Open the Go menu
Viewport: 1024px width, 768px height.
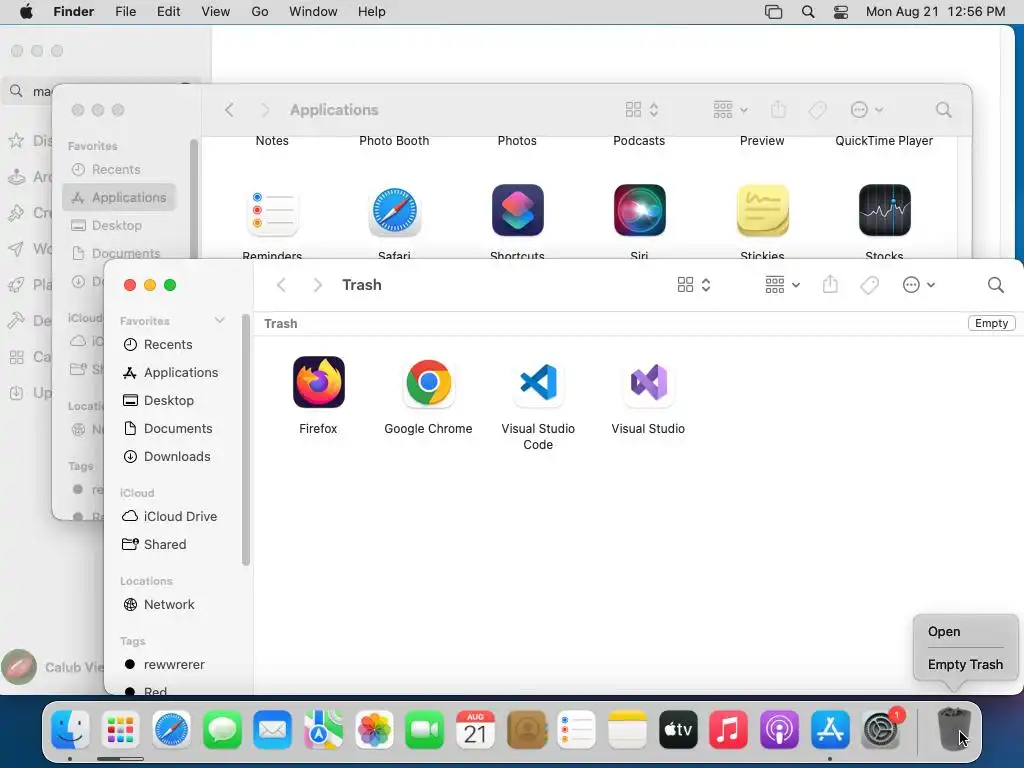(260, 12)
